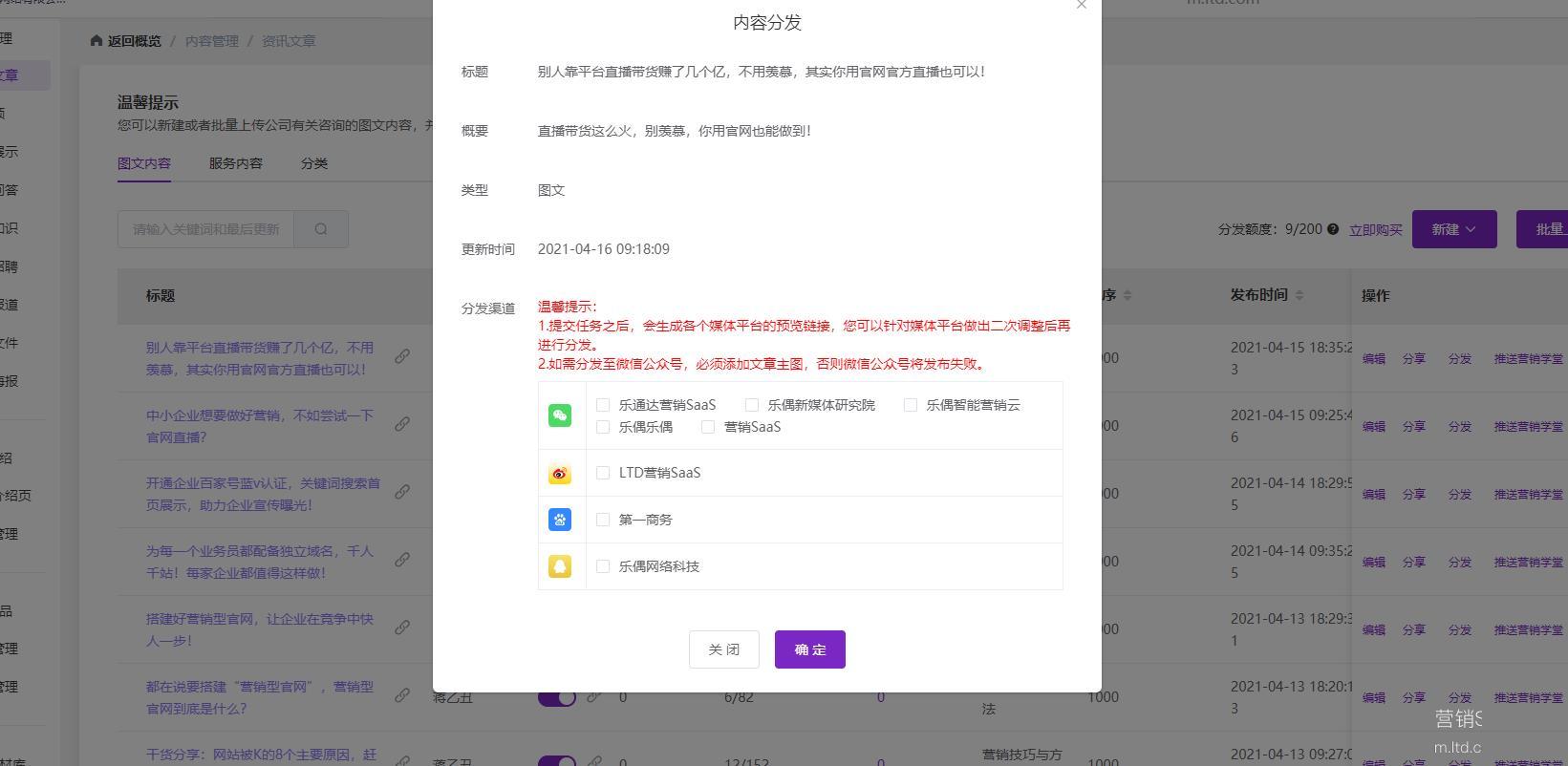Tick the 第一商务 checkbox
The width and height of the screenshot is (1568, 766).
click(603, 520)
